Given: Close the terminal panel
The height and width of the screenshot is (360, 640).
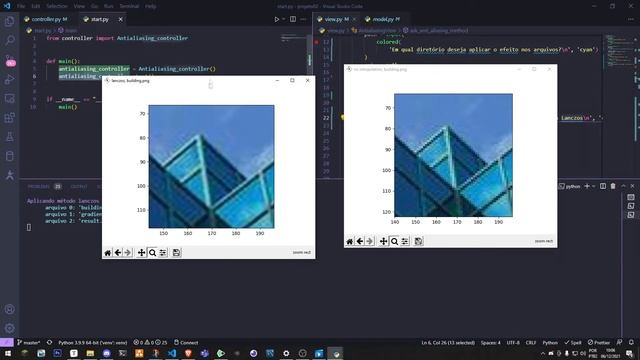Looking at the screenshot, I should coord(633,186).
